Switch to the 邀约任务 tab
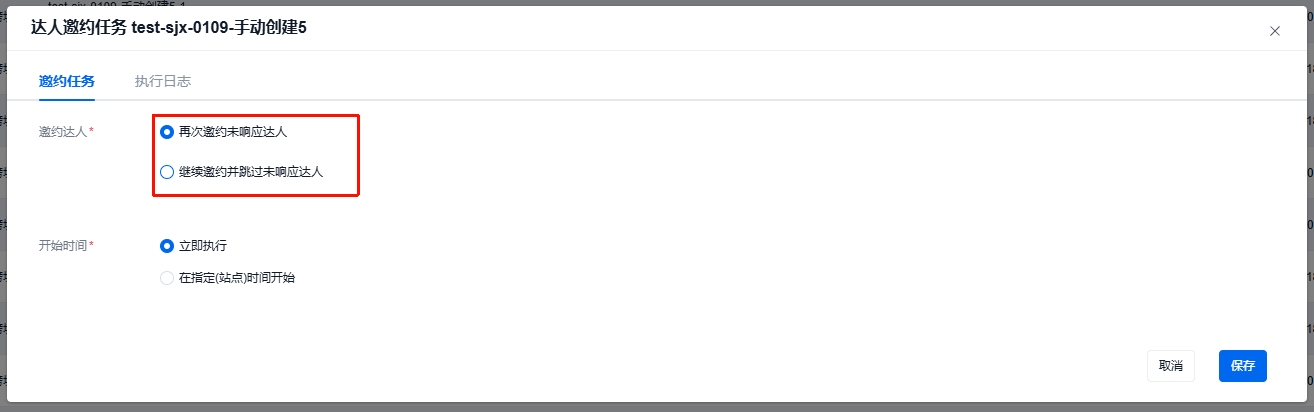This screenshot has height=412, width=1314. tap(67, 81)
